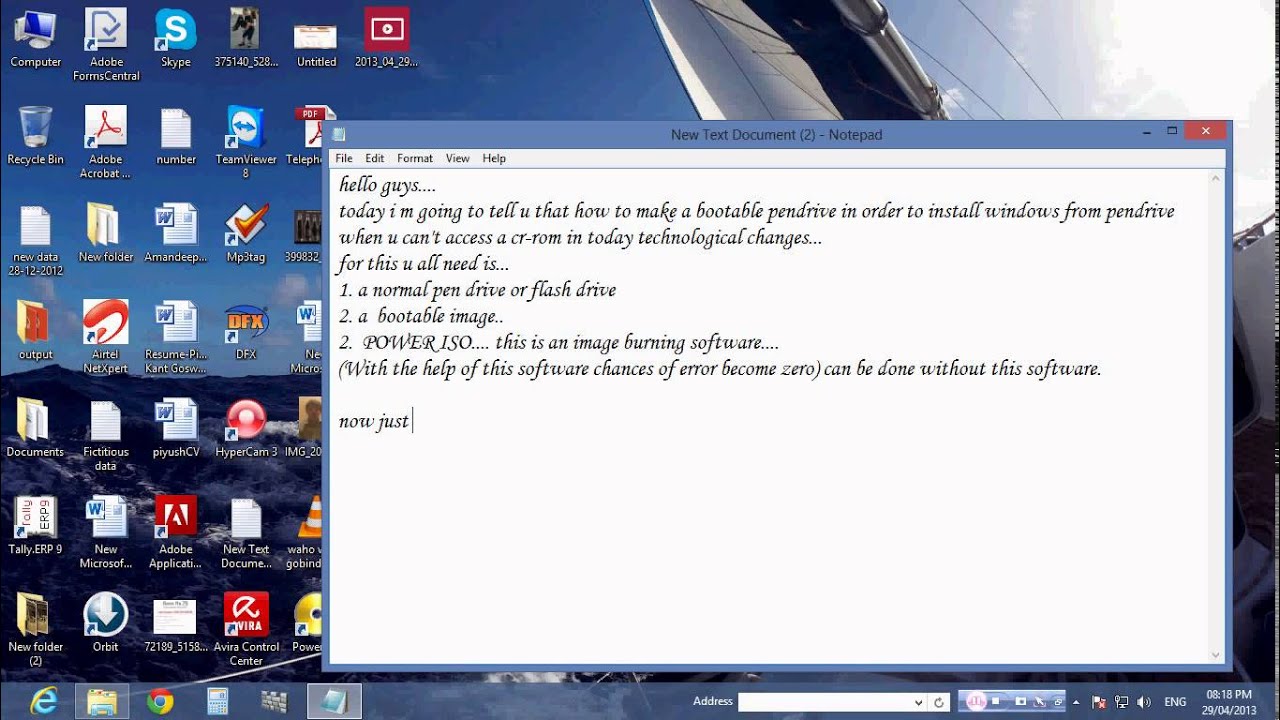Open the Edit menu in Notepad
The height and width of the screenshot is (720, 1280).
tap(375, 158)
